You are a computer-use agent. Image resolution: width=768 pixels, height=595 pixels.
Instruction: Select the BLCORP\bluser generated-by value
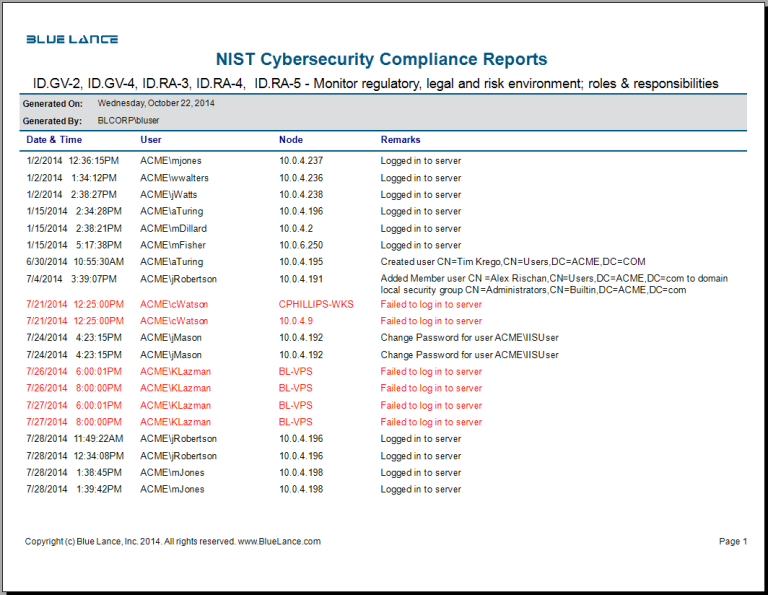[x=128, y=120]
